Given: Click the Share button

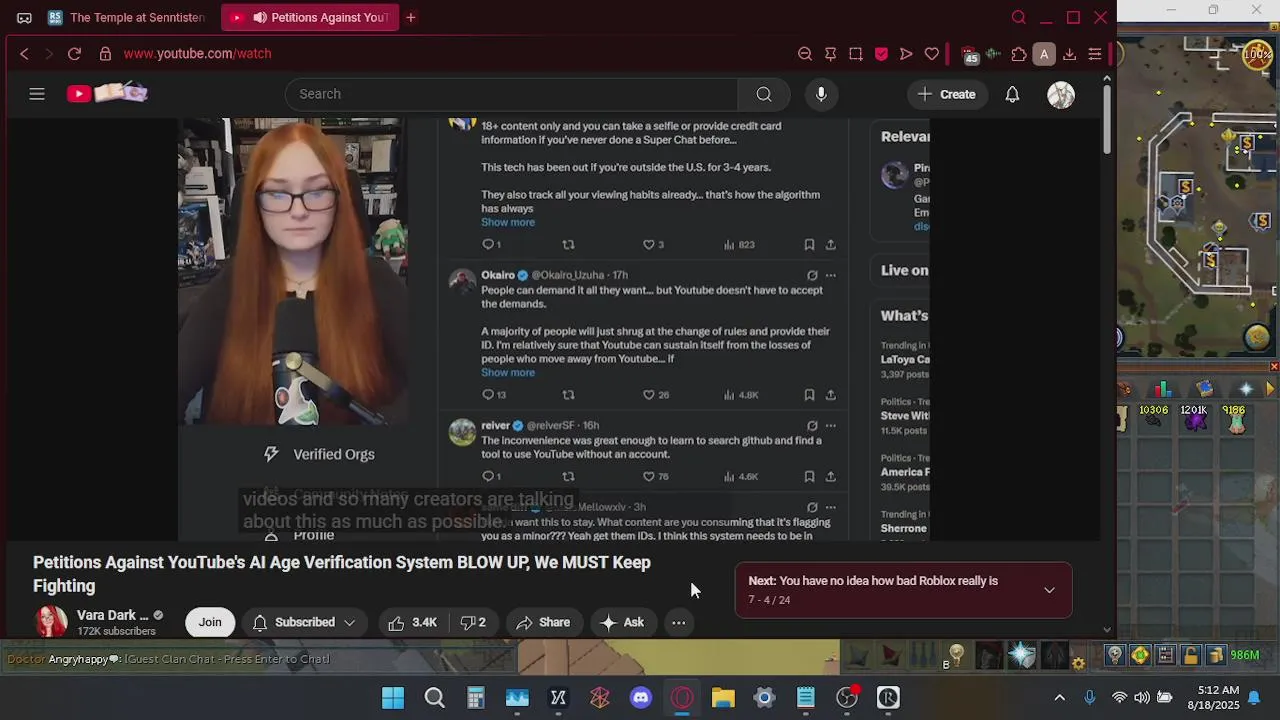Looking at the screenshot, I should [x=543, y=622].
